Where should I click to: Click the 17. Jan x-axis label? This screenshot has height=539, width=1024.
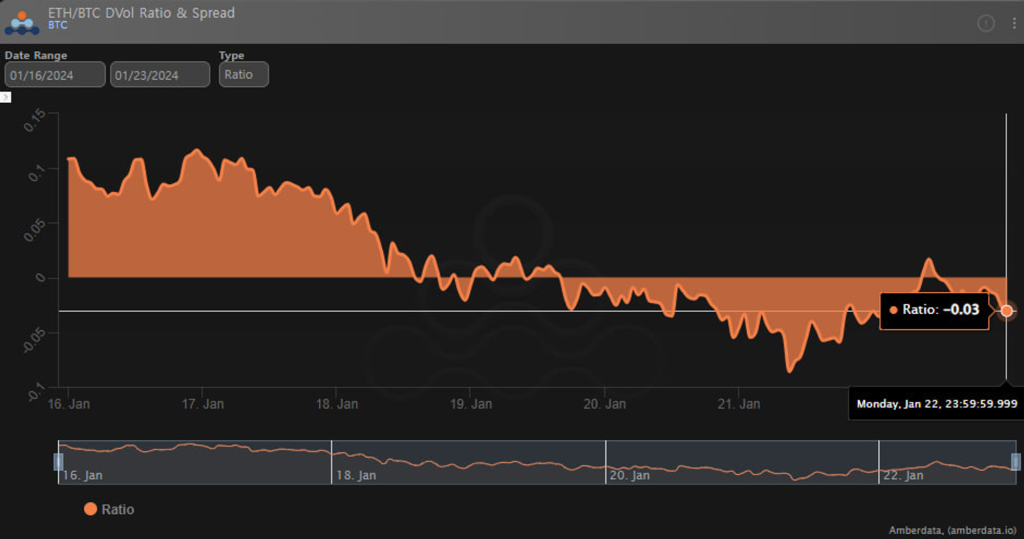pos(202,404)
